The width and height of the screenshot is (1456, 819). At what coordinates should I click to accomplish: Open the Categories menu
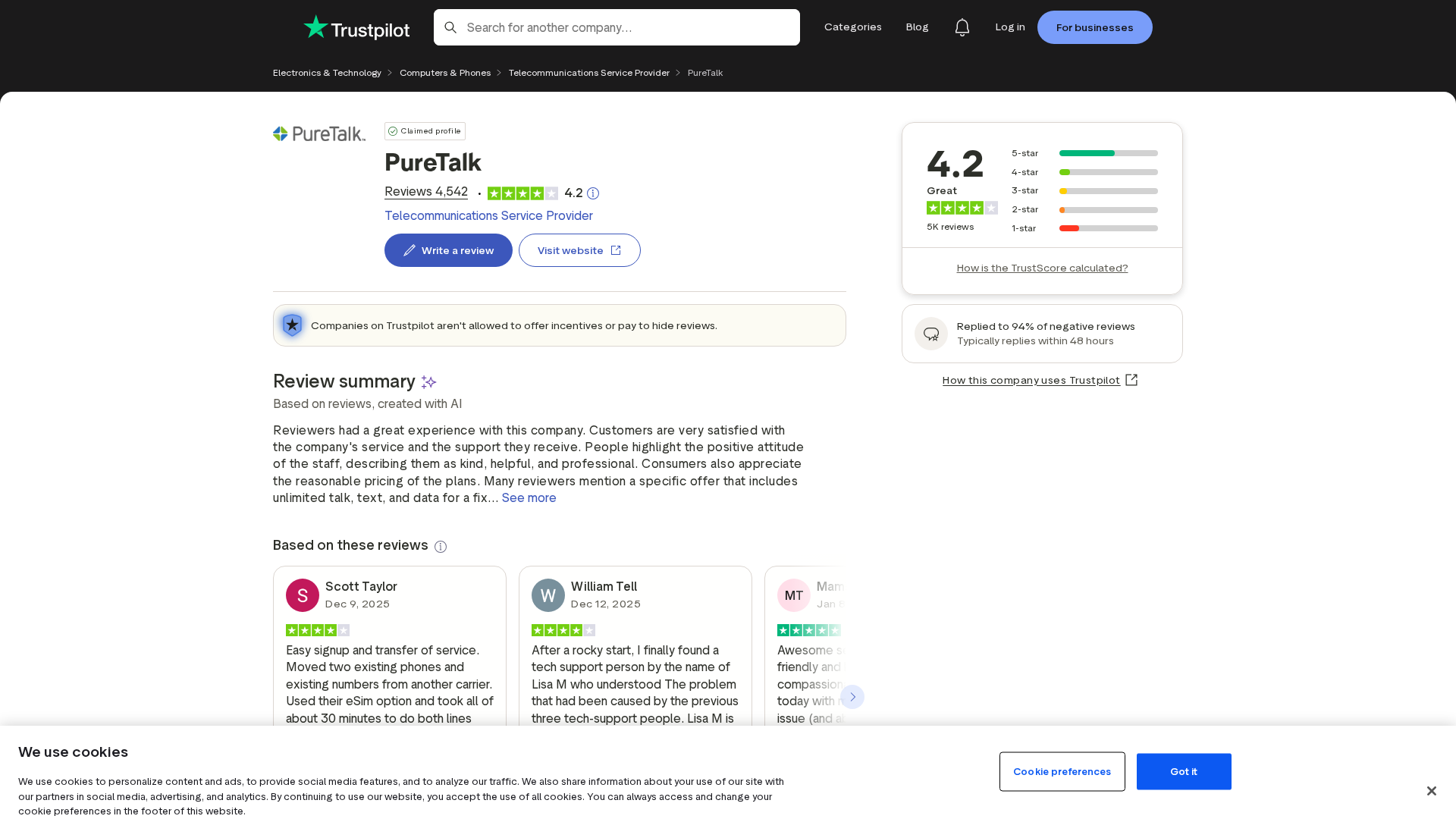(x=852, y=27)
